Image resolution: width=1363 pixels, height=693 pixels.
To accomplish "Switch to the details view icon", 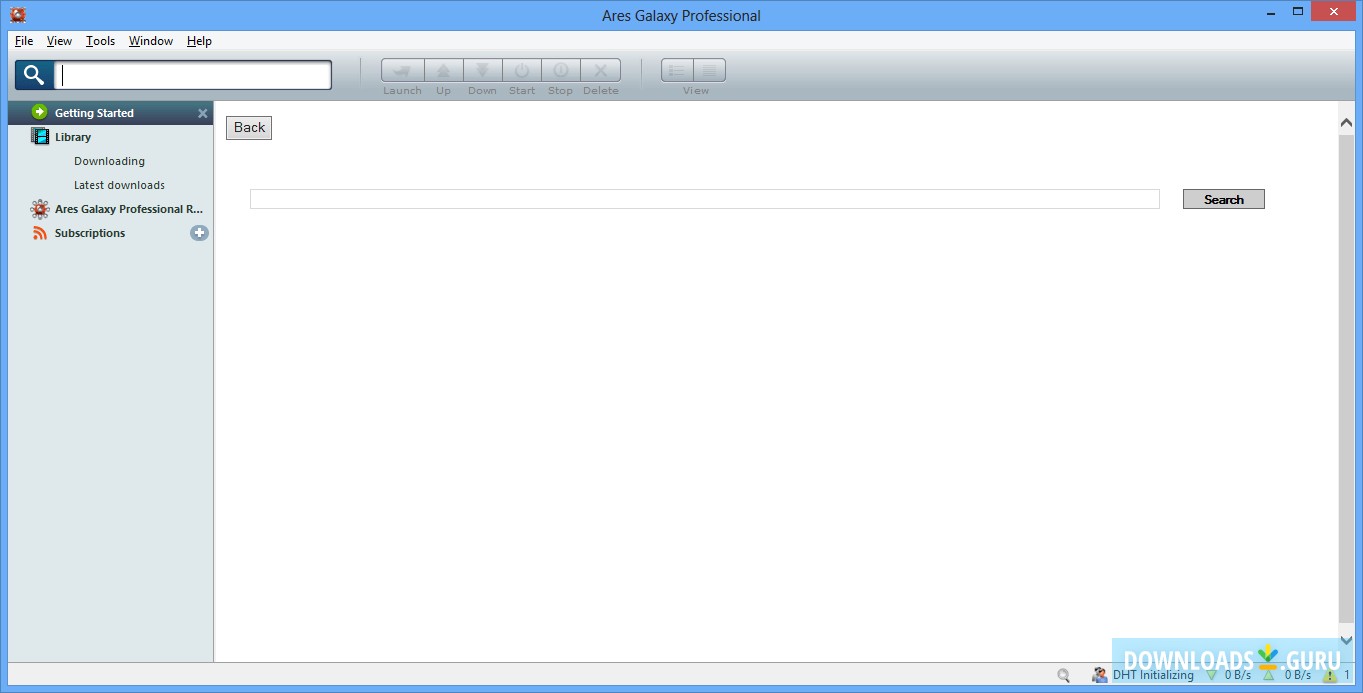I will [710, 71].
